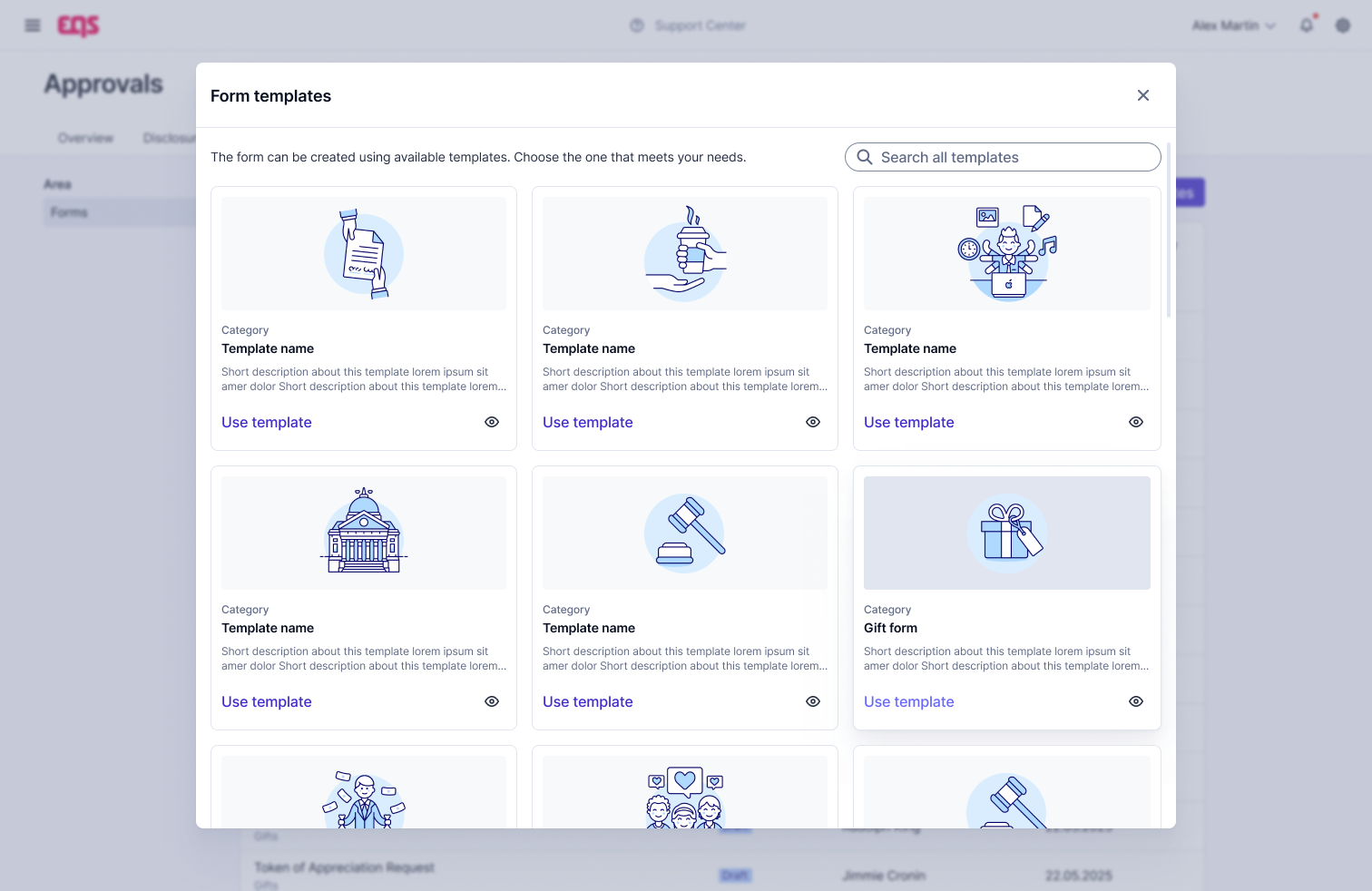Click the coffee cup handover illustration
This screenshot has height=891, width=1372.
[x=685, y=254]
